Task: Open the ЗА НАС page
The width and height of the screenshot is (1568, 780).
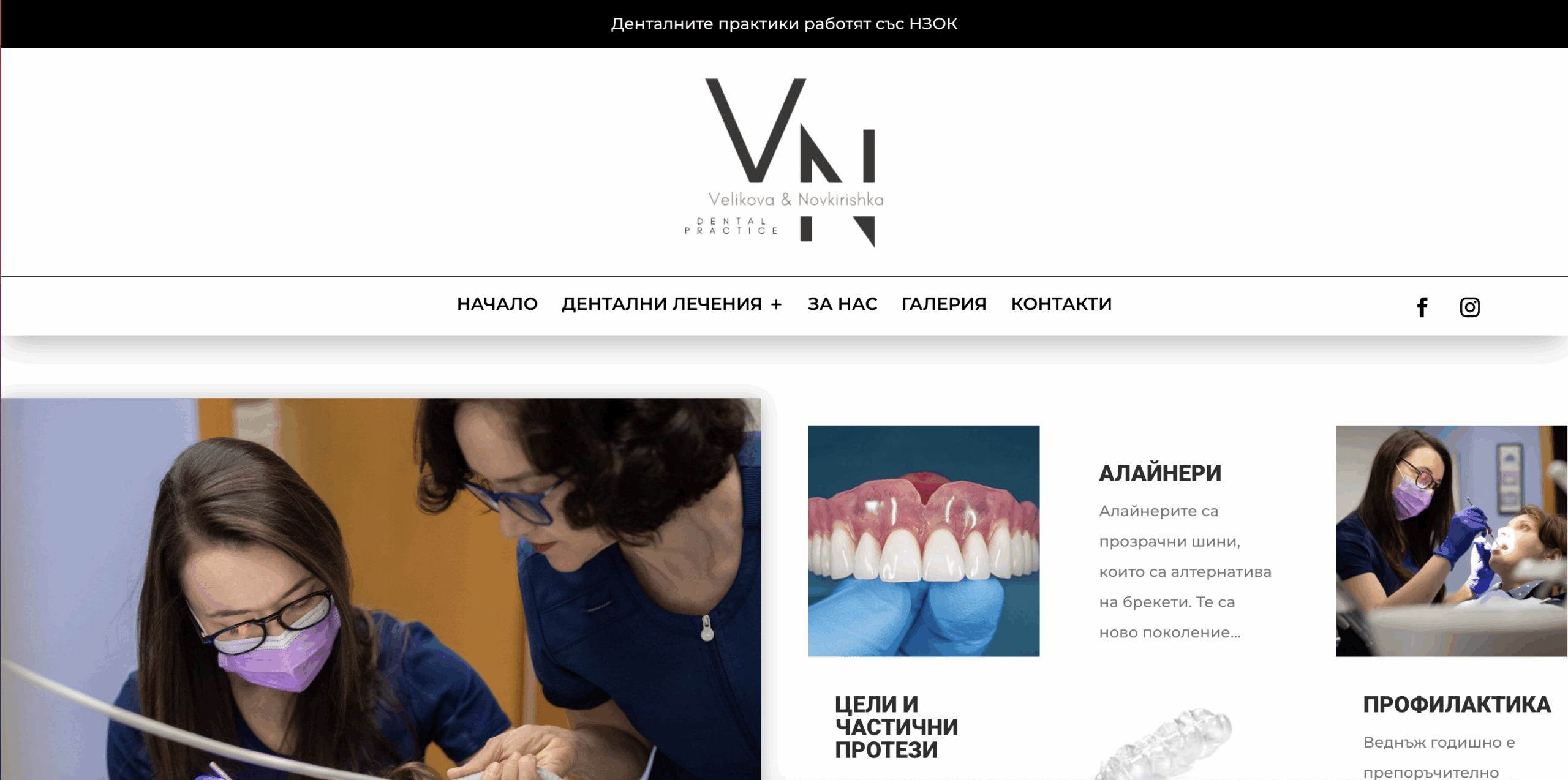Action: (x=842, y=304)
